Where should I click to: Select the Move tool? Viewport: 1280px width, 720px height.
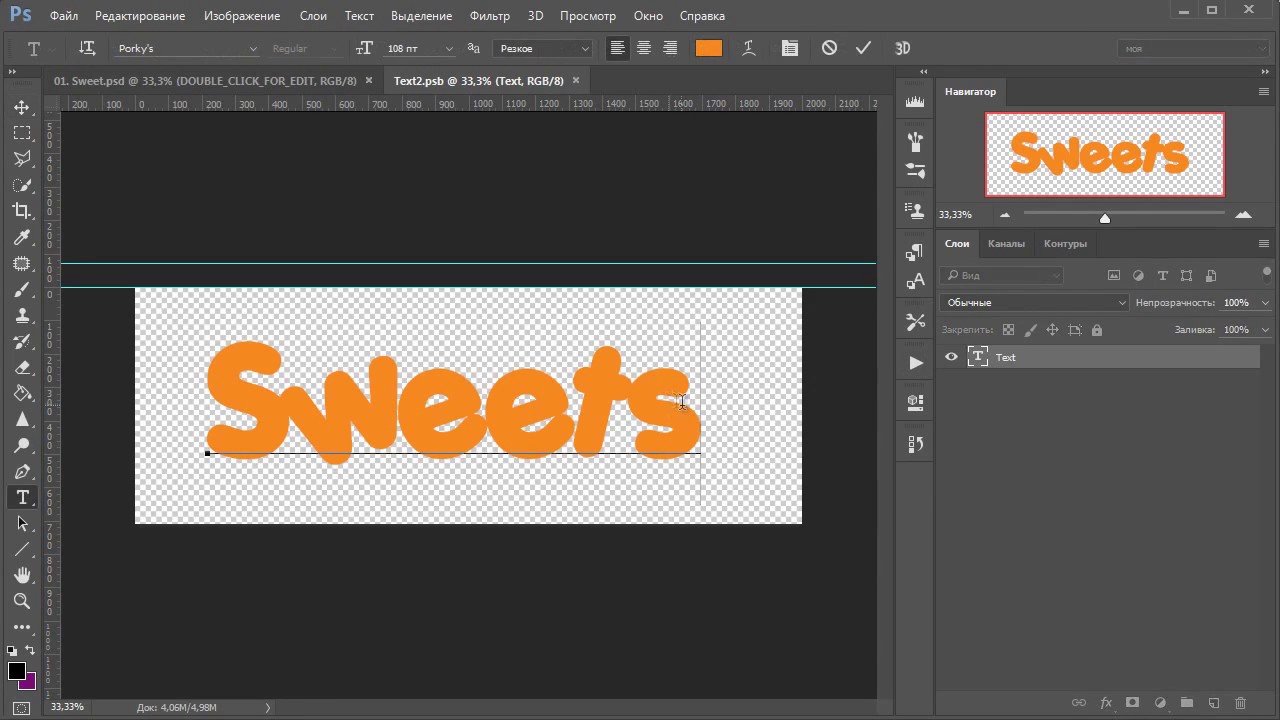pos(22,107)
